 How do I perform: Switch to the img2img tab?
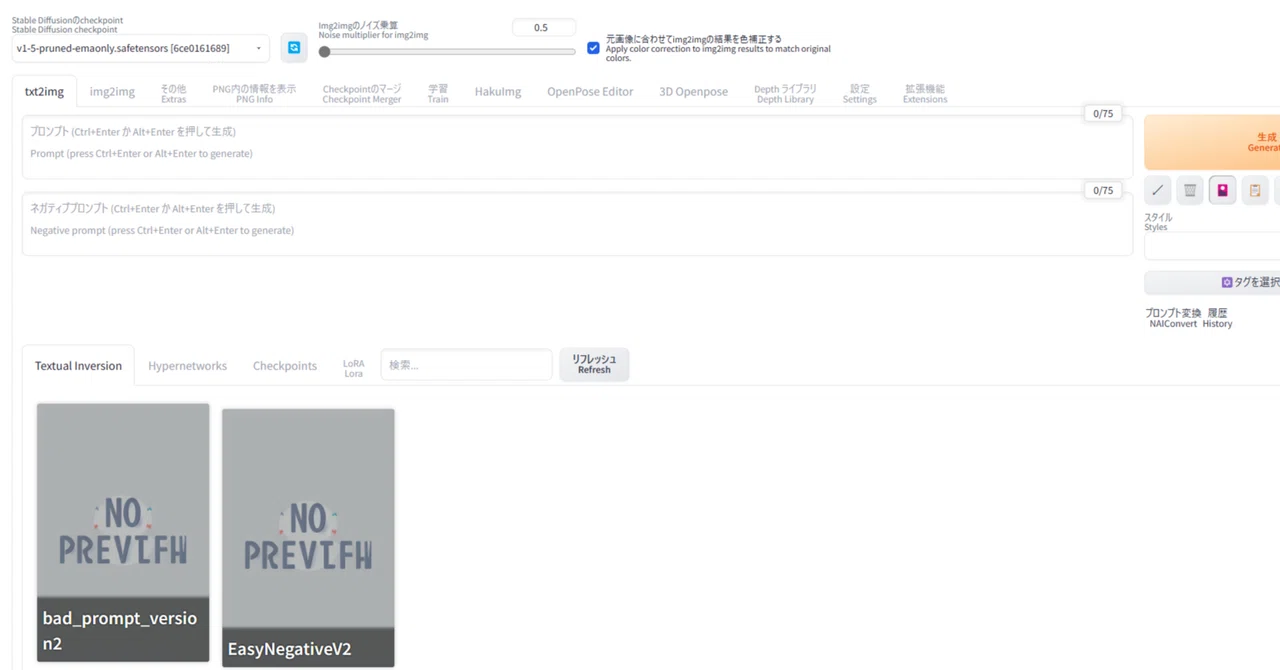pos(112,92)
